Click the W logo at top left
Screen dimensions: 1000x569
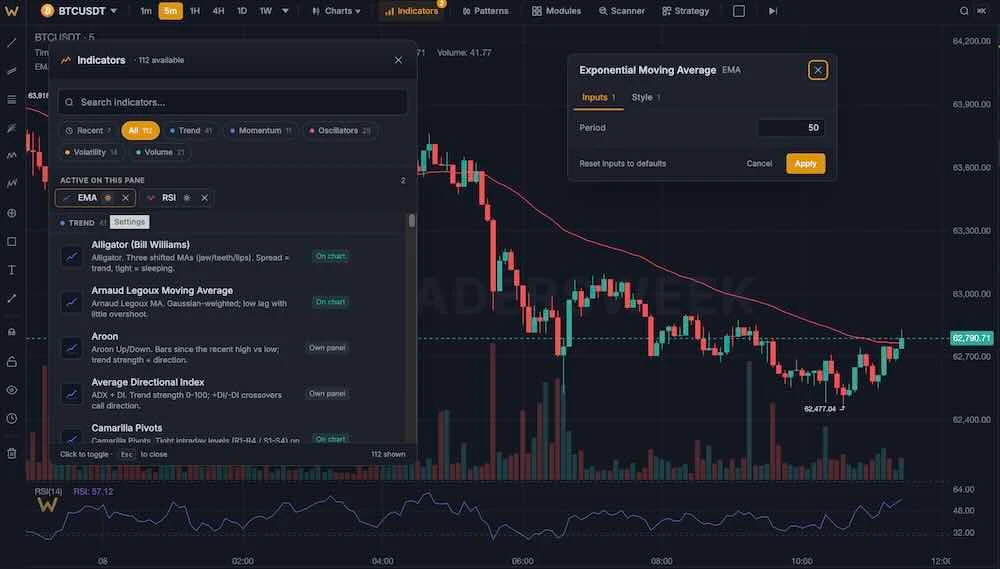pyautogui.click(x=11, y=11)
